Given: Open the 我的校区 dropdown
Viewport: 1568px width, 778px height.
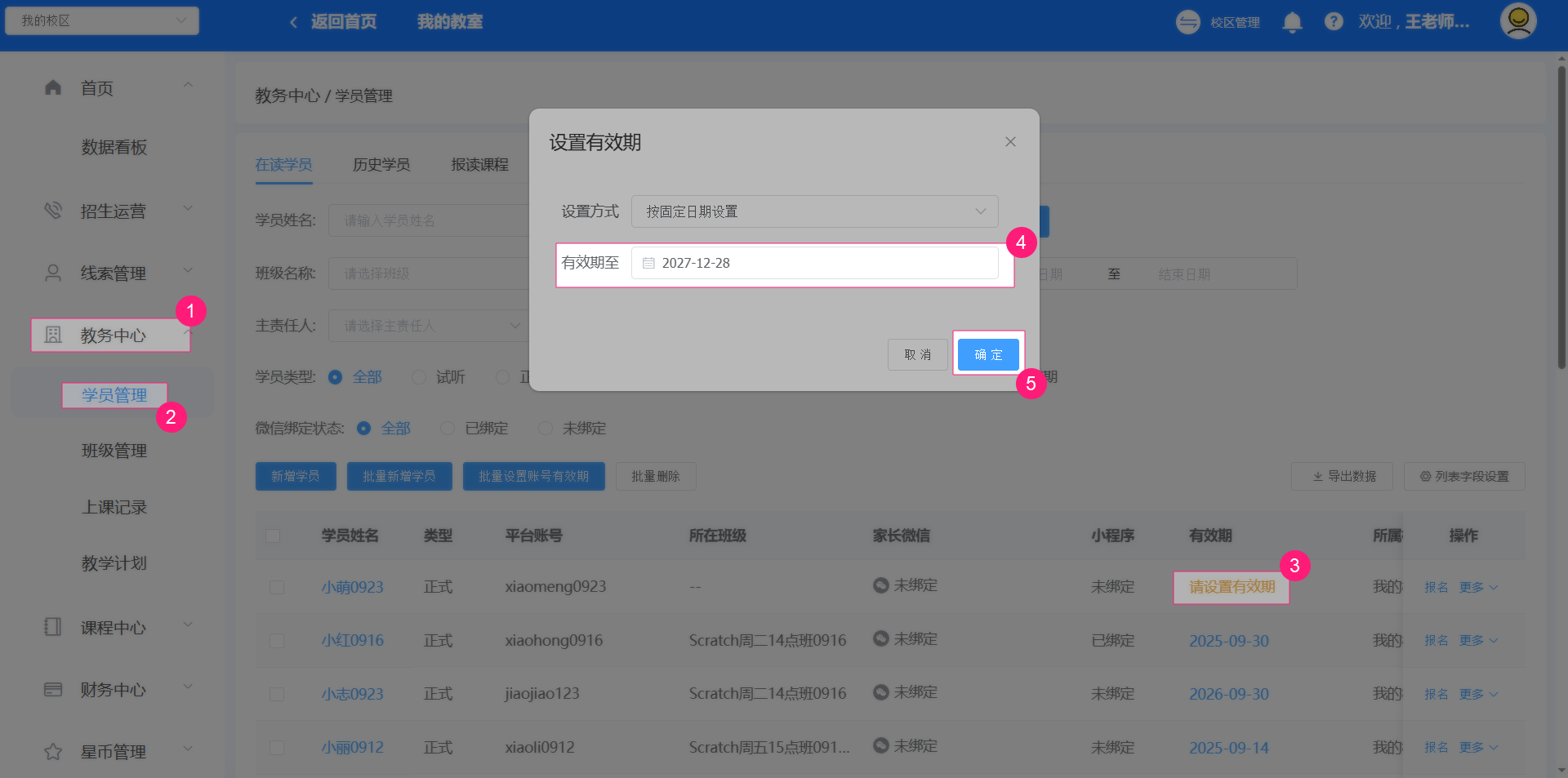Looking at the screenshot, I should [x=101, y=20].
